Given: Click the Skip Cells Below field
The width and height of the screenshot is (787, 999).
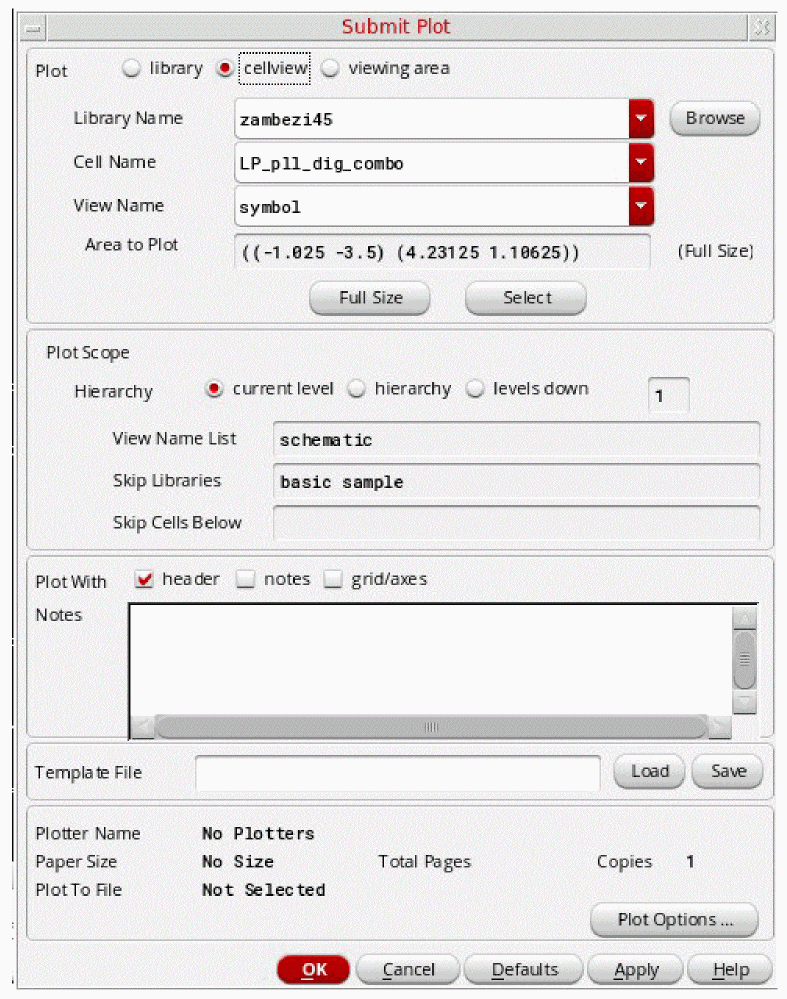Looking at the screenshot, I should [x=516, y=523].
